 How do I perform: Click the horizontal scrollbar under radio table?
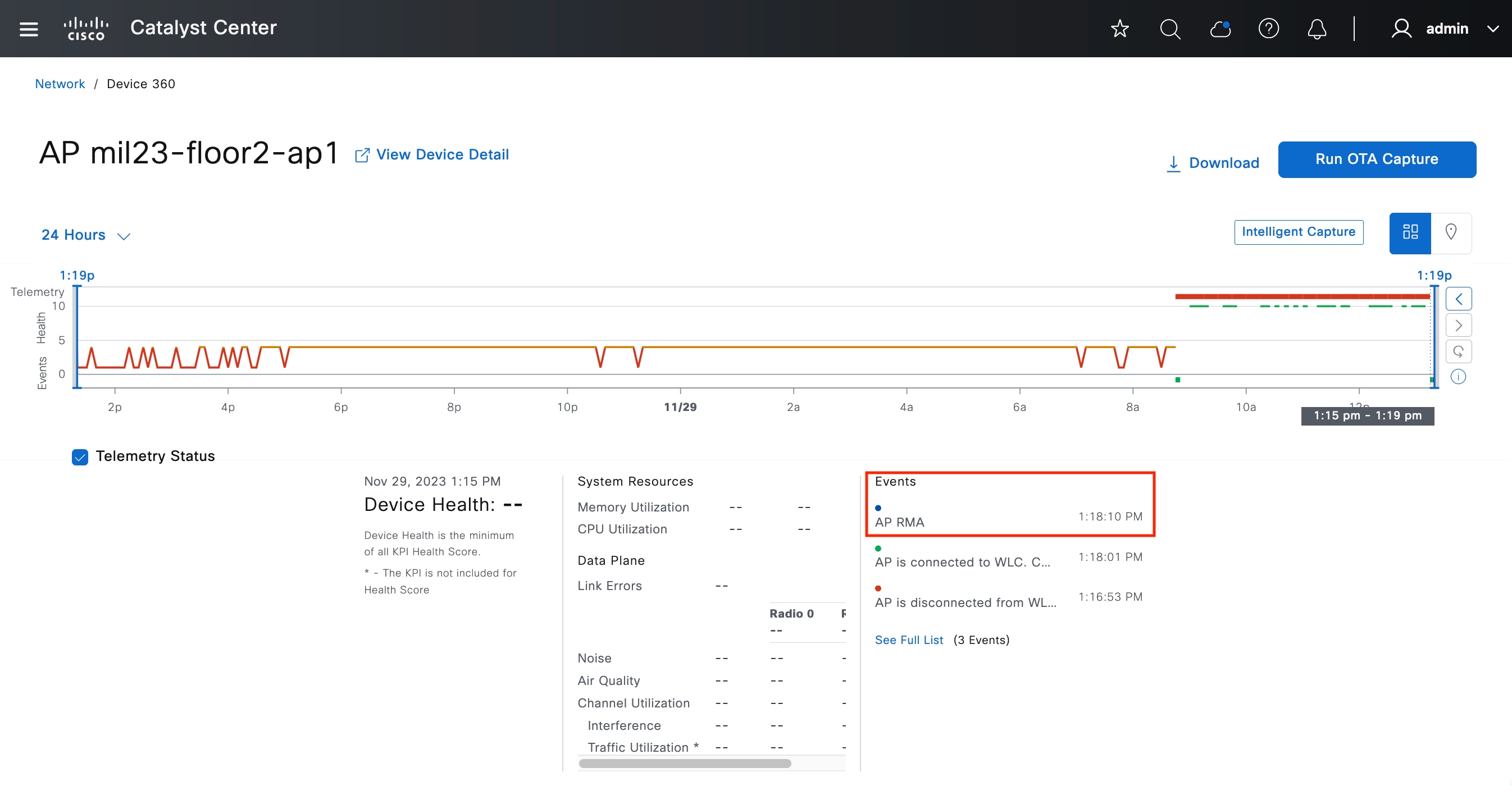click(685, 763)
